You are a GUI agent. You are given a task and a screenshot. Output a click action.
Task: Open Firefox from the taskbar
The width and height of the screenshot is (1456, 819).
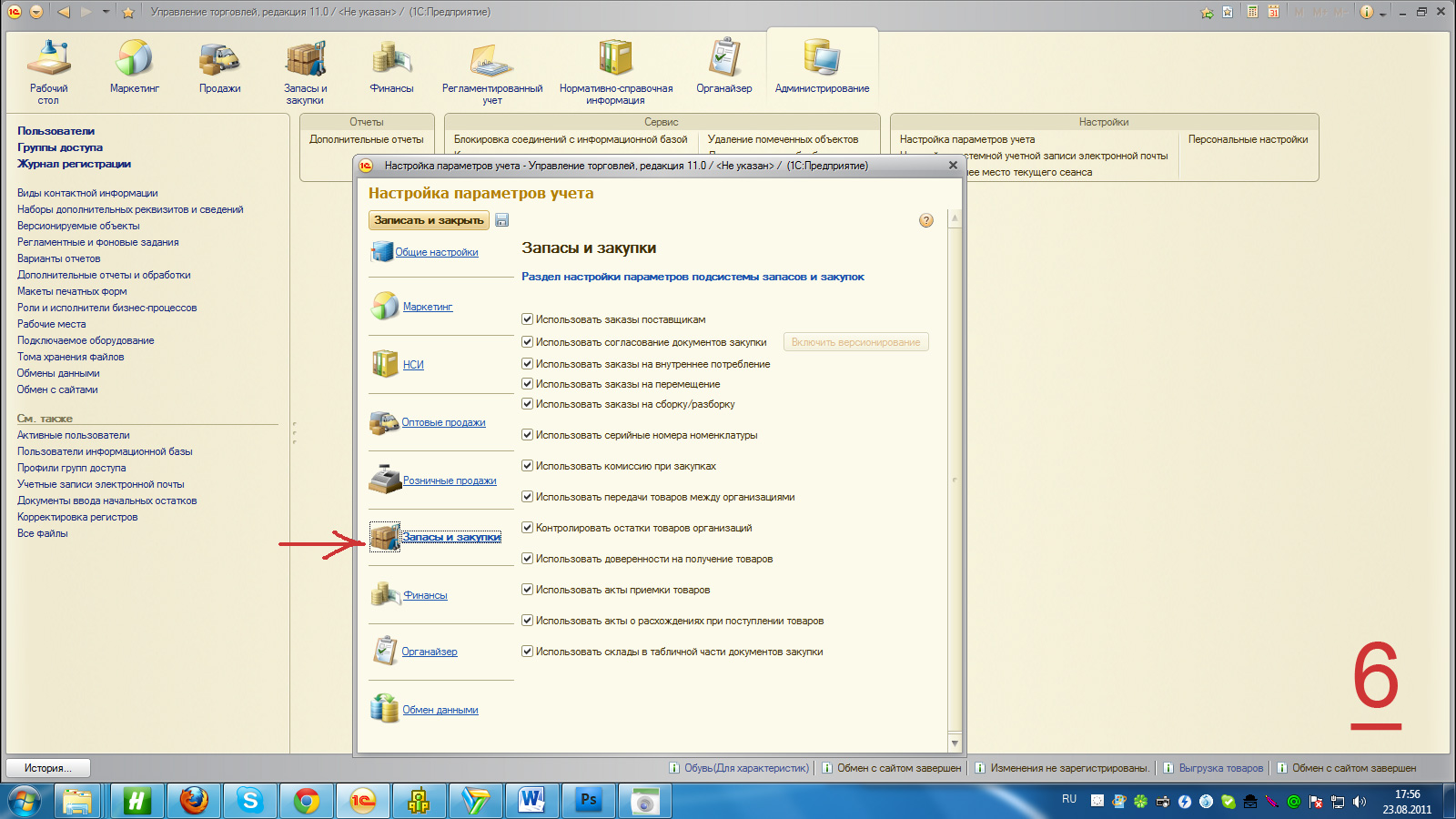[194, 801]
